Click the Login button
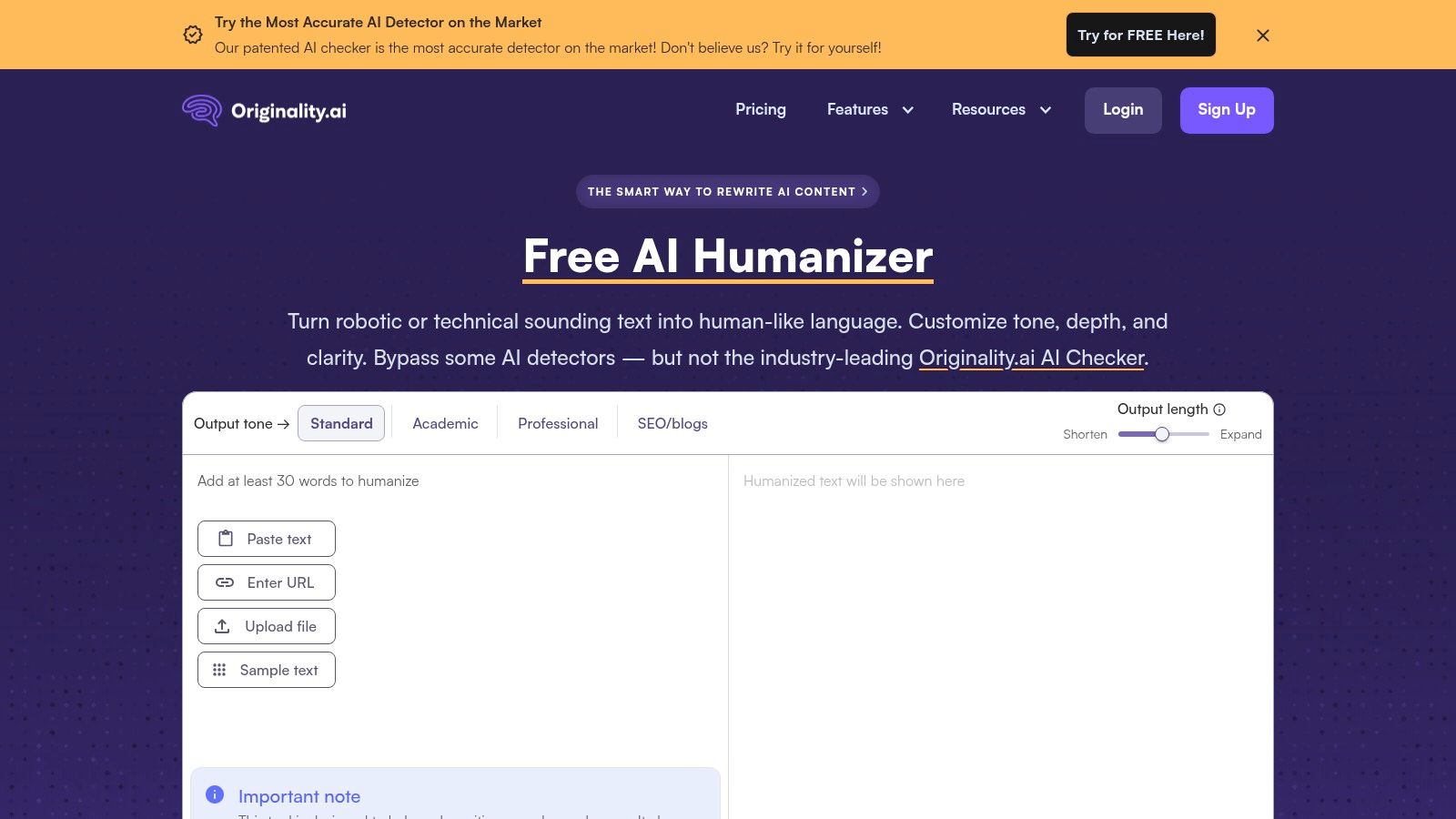 click(x=1123, y=110)
